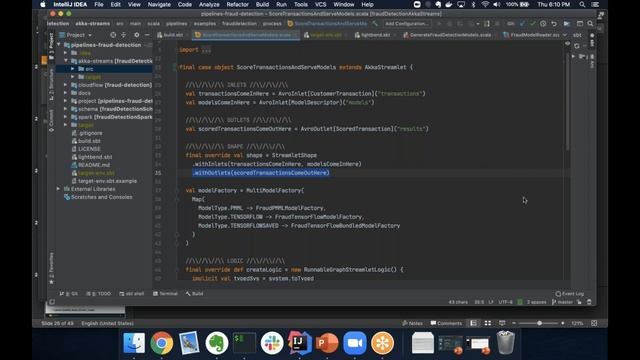
Task: Toggle the Favorites side tool window tab
Action: [51, 268]
